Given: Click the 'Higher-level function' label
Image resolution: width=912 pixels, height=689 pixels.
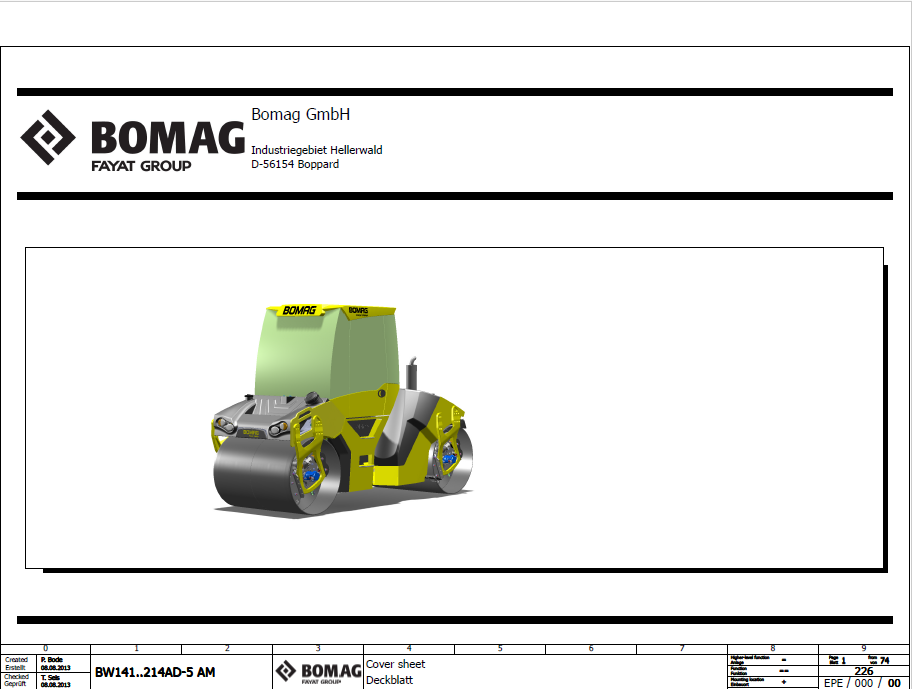Looking at the screenshot, I should (x=750, y=658).
